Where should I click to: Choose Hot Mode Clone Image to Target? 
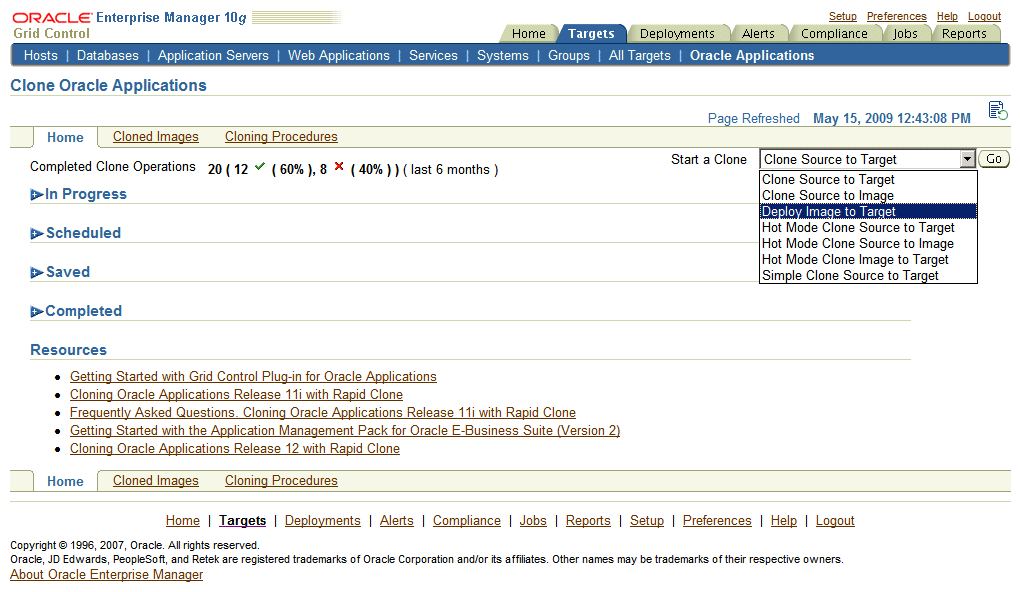pos(868,260)
